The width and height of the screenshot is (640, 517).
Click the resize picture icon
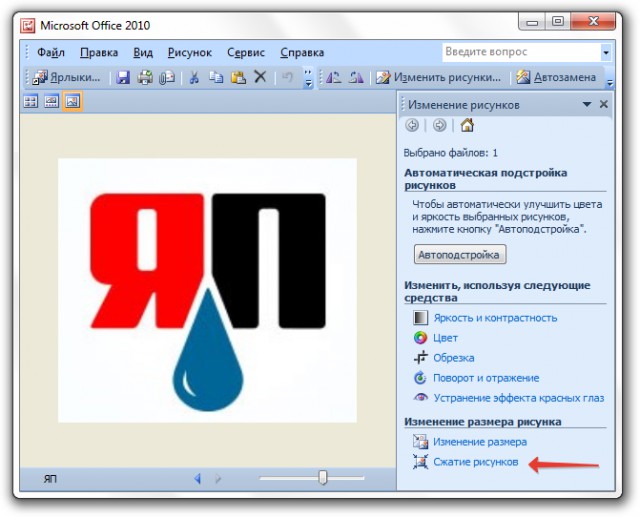(x=420, y=441)
